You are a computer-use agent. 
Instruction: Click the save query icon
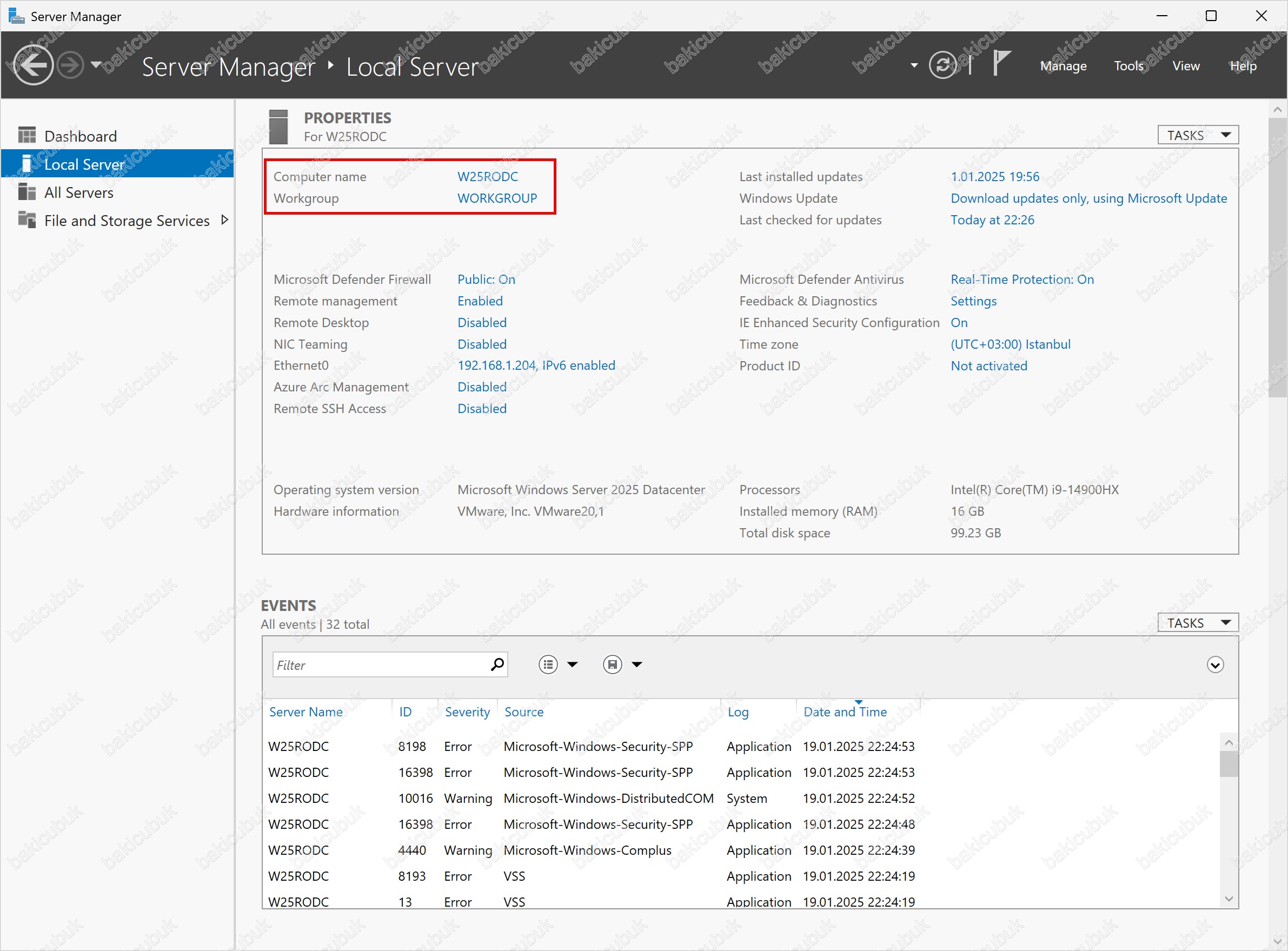[x=612, y=664]
